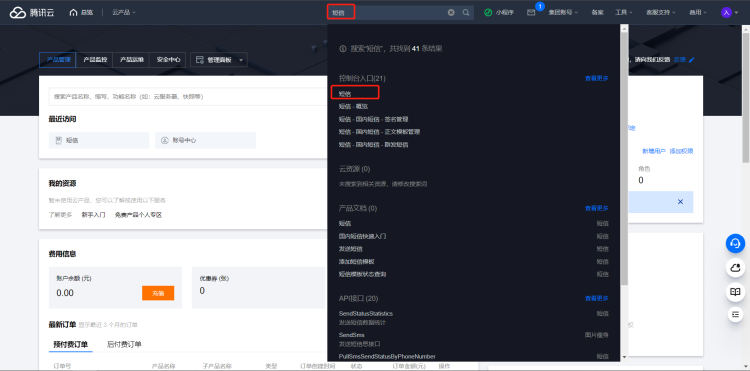Expand the 云产品 dropdown menu
750x371 pixels.
pyautogui.click(x=124, y=12)
